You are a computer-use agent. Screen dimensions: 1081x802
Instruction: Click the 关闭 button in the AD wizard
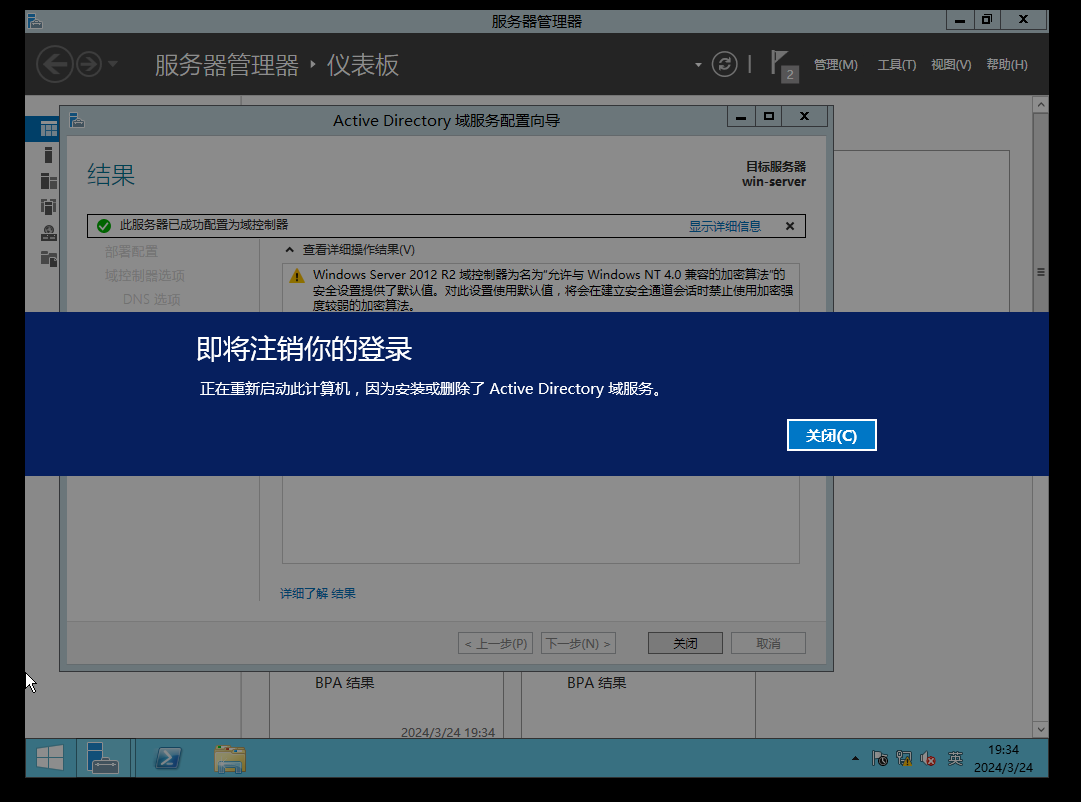point(685,643)
